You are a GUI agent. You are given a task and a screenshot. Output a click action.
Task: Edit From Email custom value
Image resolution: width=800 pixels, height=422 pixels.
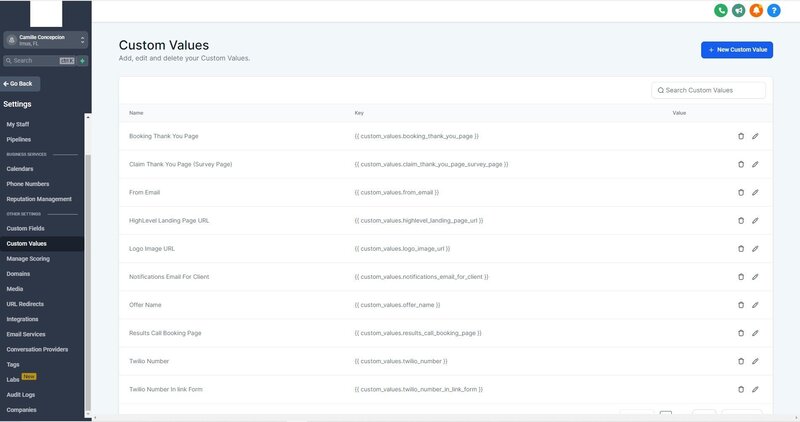(x=755, y=192)
